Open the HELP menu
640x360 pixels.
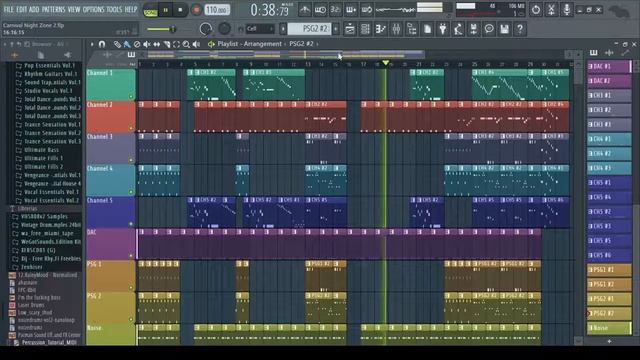[131, 9]
